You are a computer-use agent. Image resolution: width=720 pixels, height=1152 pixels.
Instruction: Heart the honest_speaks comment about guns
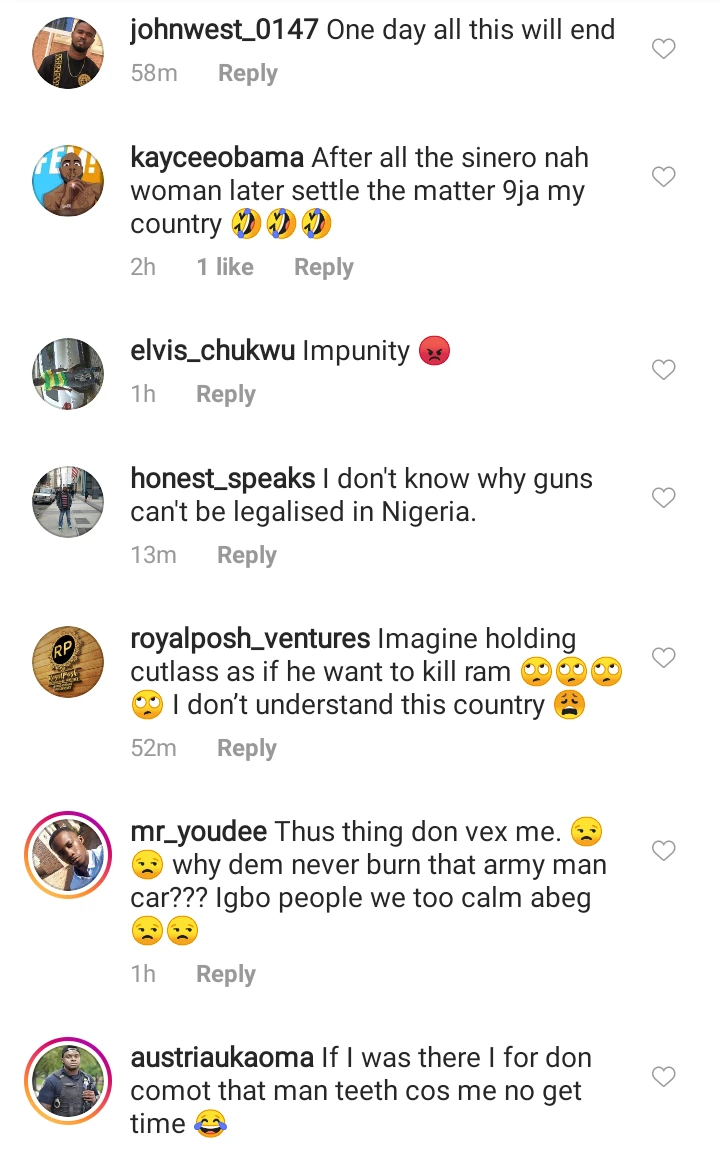[x=664, y=497]
